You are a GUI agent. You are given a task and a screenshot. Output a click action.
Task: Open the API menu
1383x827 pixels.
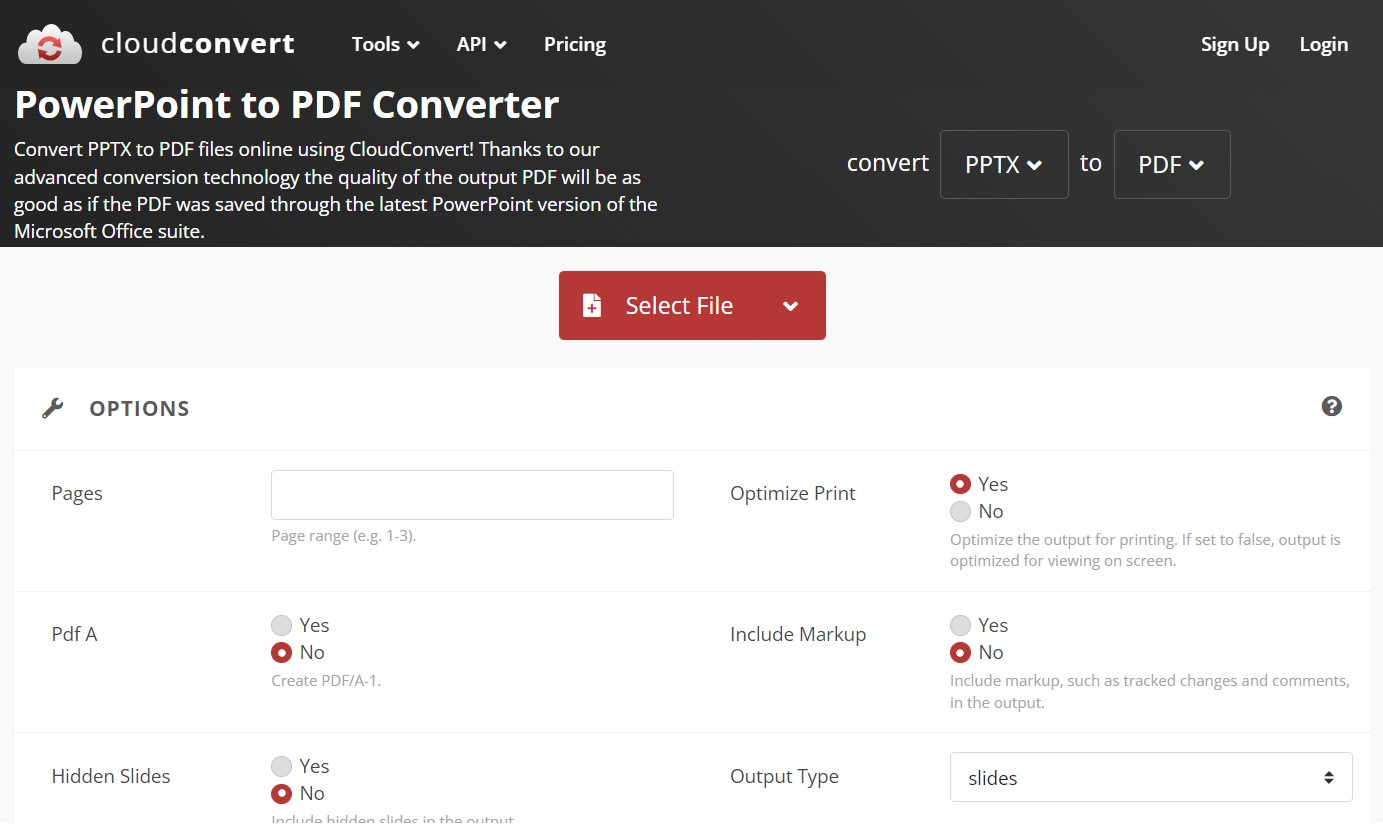point(481,44)
